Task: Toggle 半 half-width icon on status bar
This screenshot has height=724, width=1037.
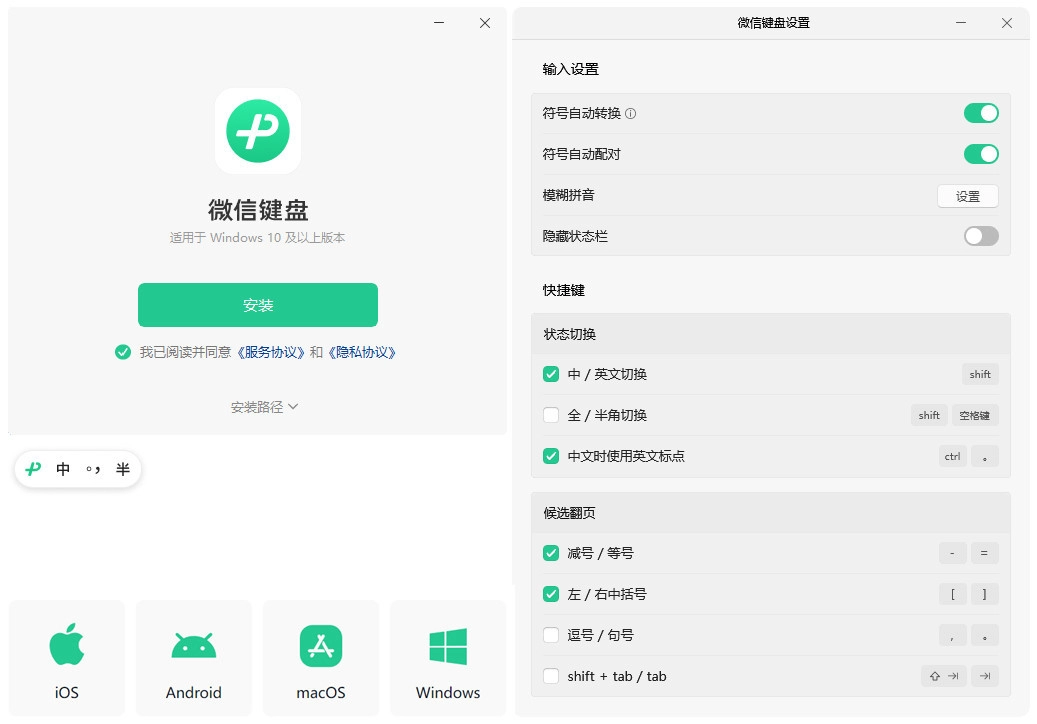Action: (x=122, y=469)
